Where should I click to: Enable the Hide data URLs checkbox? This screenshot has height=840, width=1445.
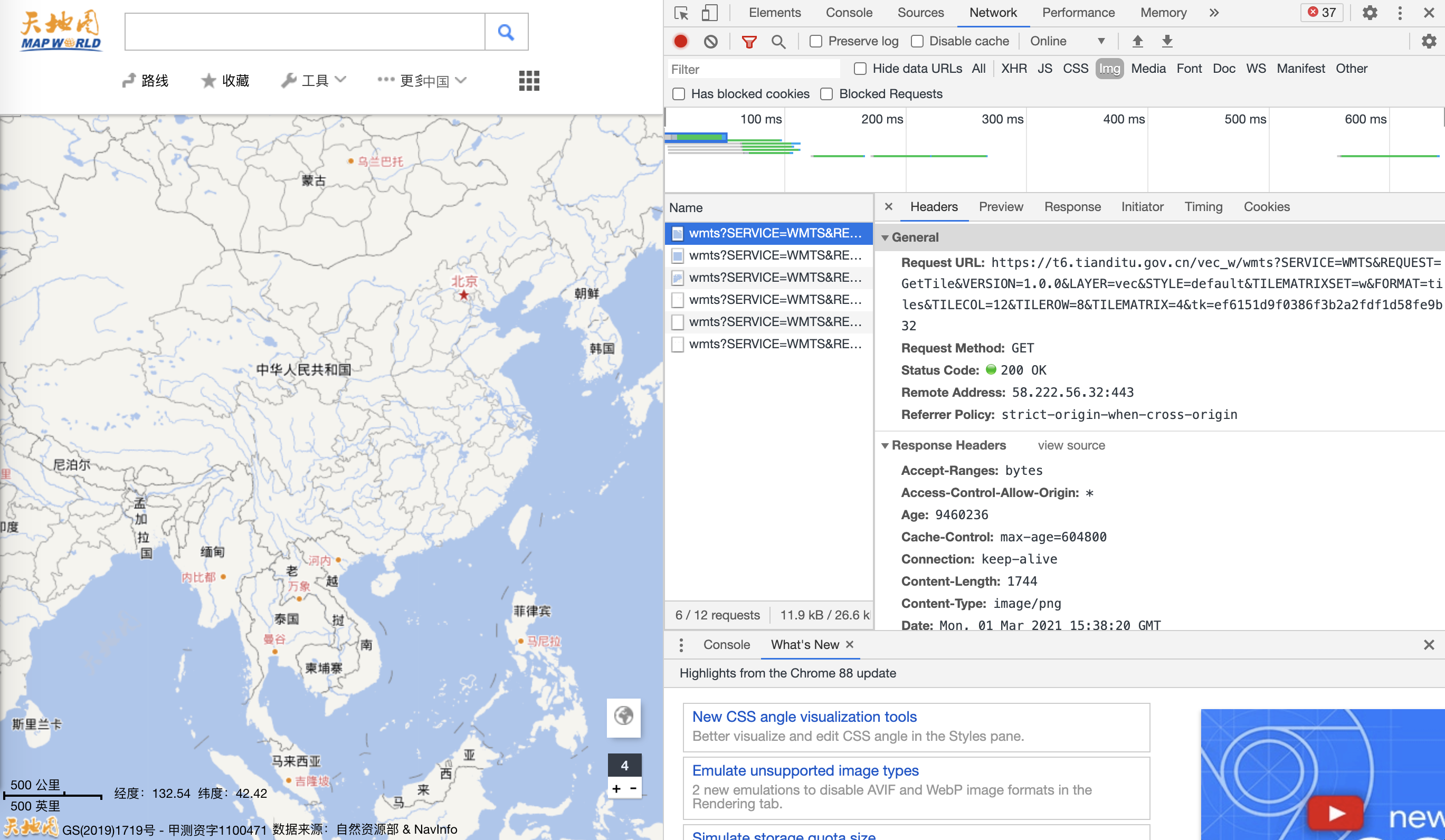pos(860,68)
